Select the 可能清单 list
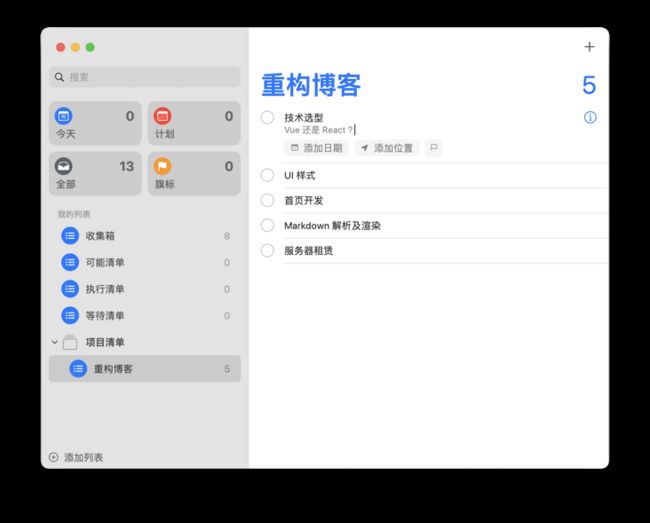 tap(145, 262)
